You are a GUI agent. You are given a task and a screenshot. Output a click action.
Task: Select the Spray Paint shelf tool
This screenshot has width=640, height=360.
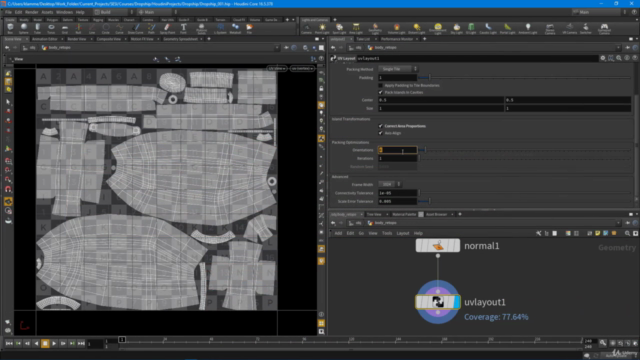pyautogui.click(x=167, y=29)
